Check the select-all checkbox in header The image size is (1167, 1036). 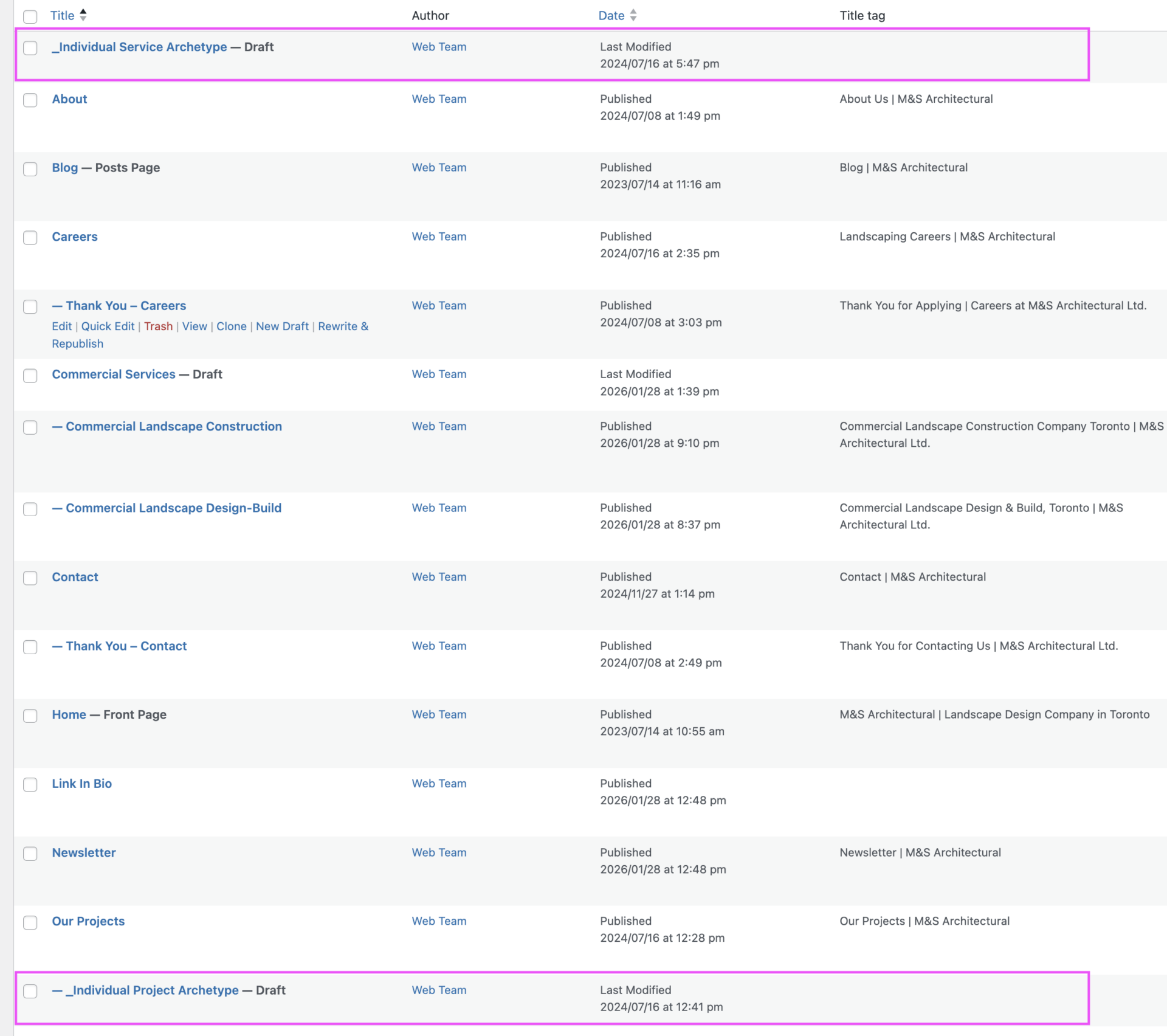(30, 16)
